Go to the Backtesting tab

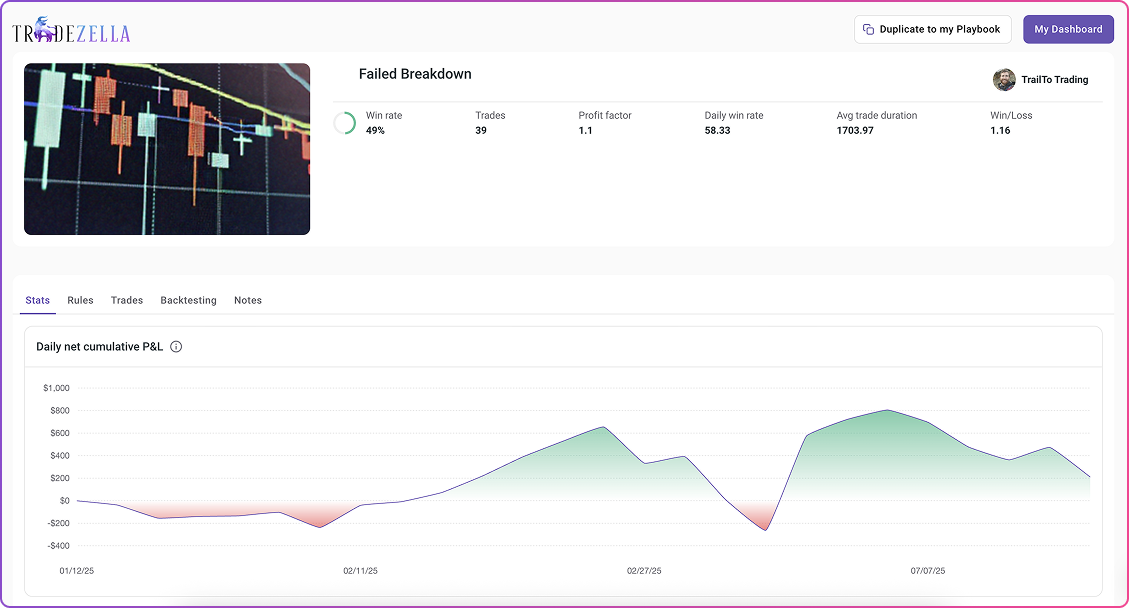pos(188,300)
